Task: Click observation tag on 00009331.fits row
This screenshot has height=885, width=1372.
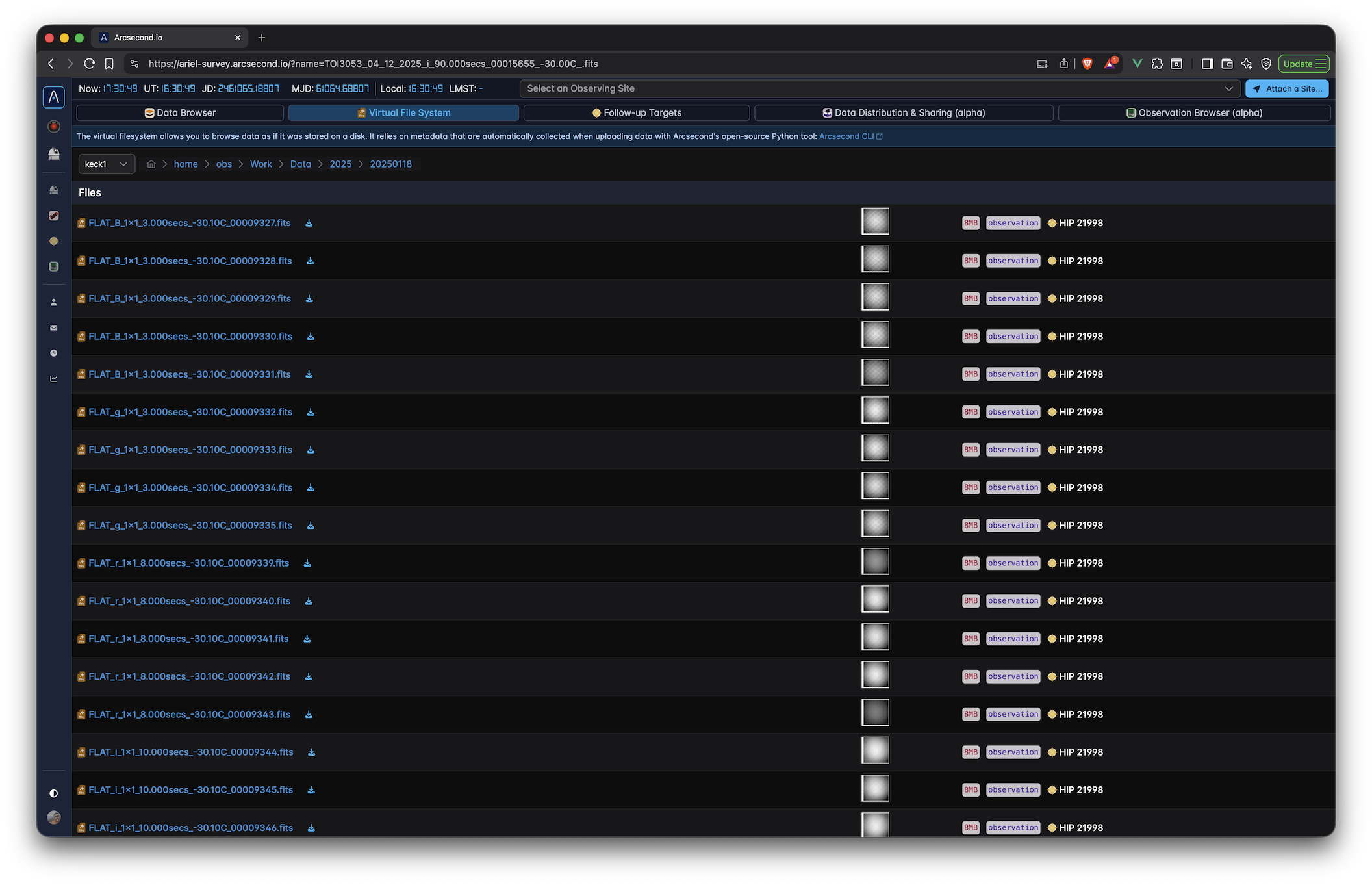Action: (x=1013, y=374)
